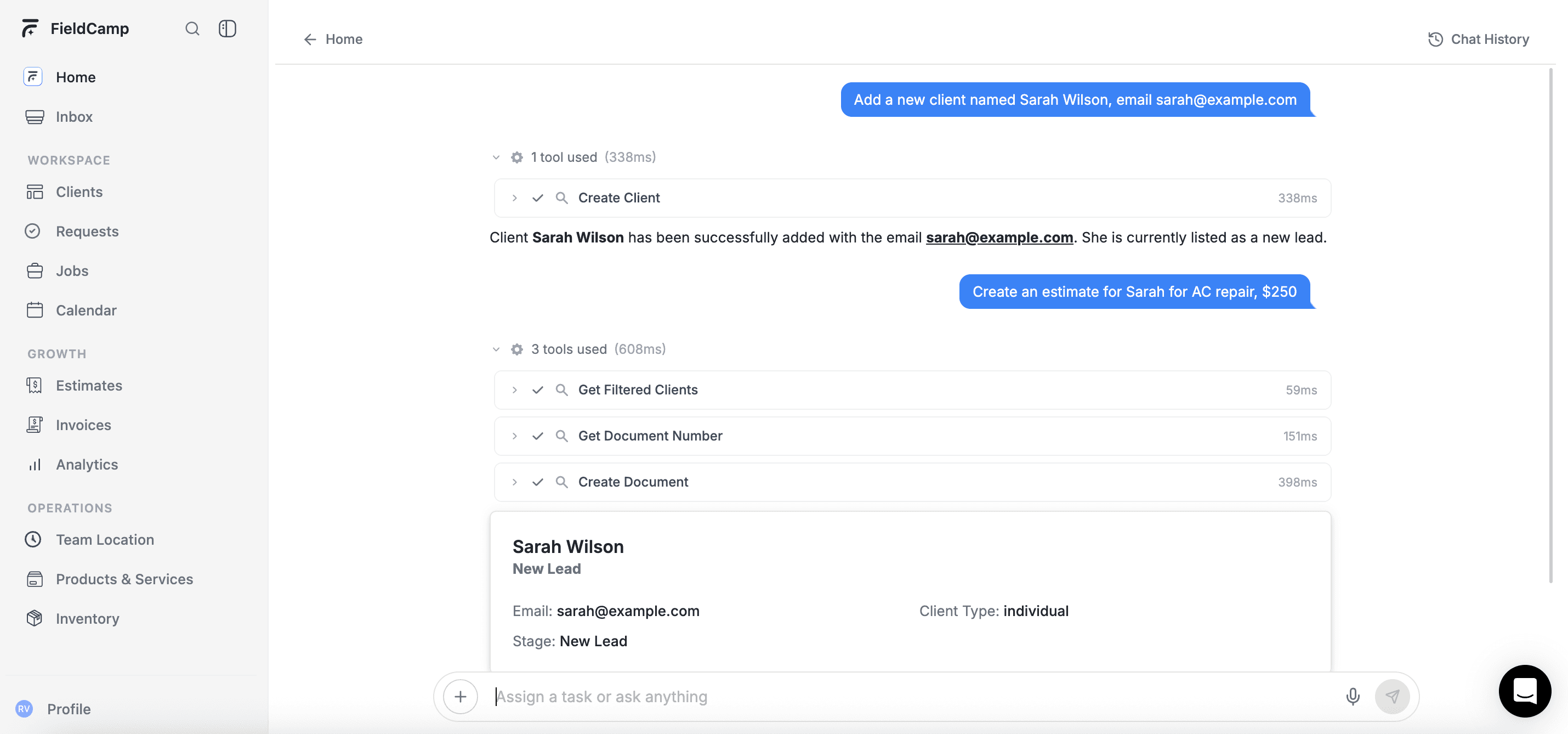Expand the Create Client tool row
Image resolution: width=1568 pixels, height=734 pixels.
(x=514, y=198)
